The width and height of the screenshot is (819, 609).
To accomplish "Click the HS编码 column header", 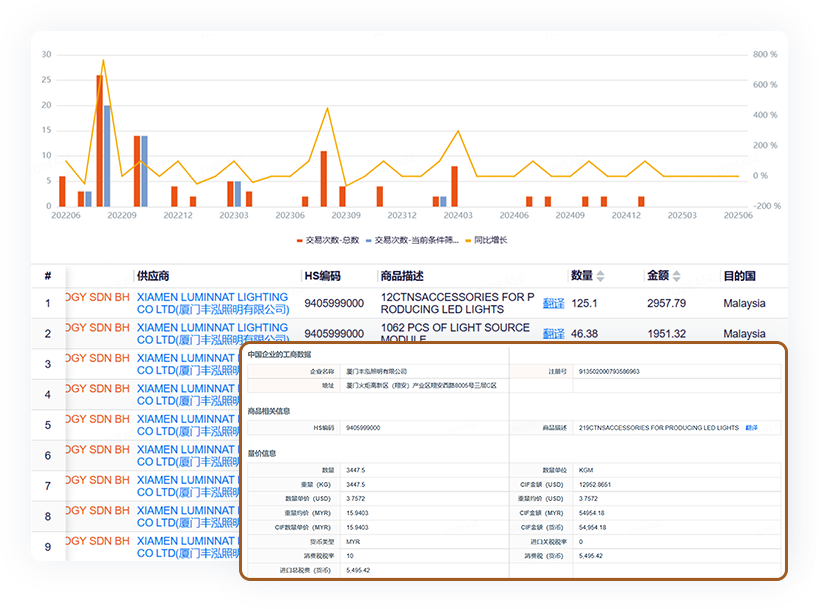I will [x=322, y=276].
